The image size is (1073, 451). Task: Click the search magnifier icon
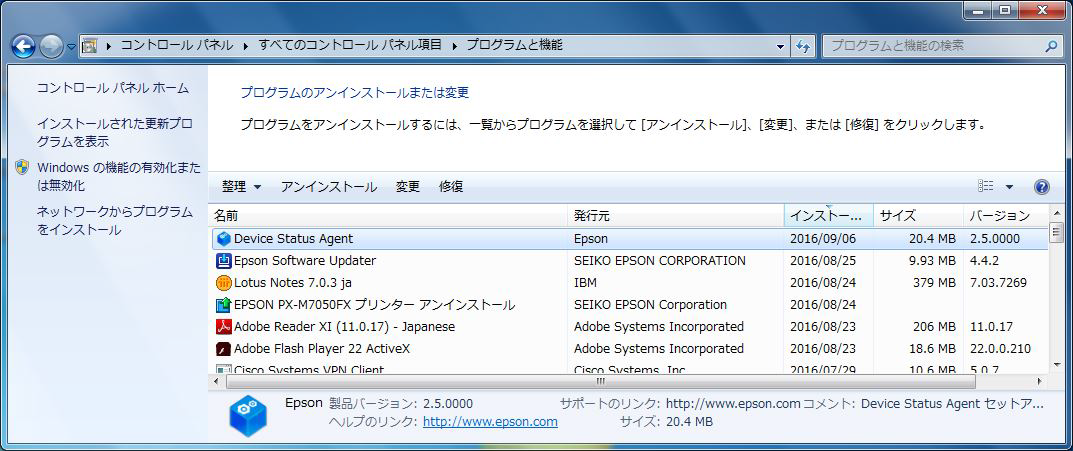coord(1051,46)
